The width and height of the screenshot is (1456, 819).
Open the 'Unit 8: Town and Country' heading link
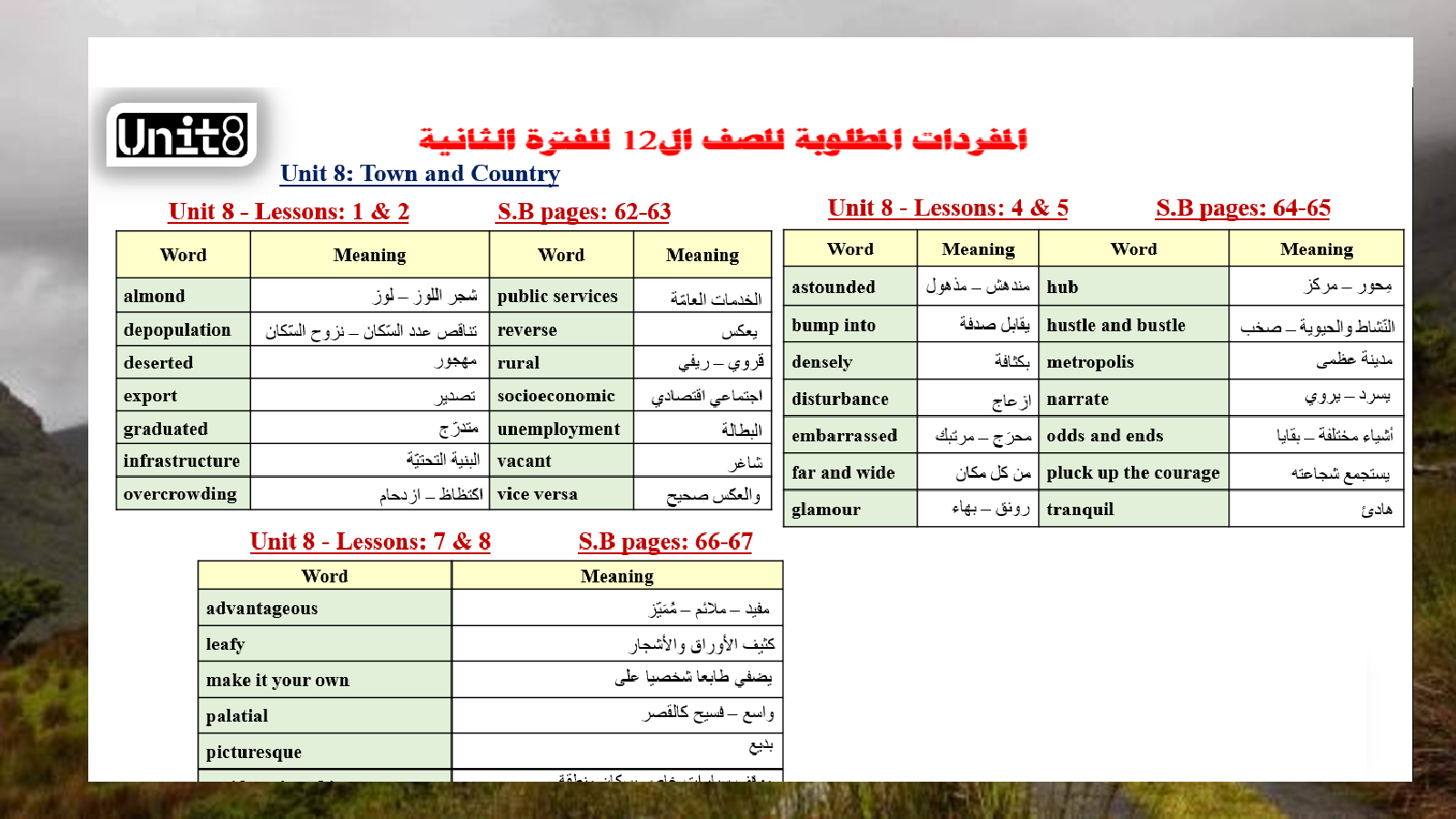420,174
